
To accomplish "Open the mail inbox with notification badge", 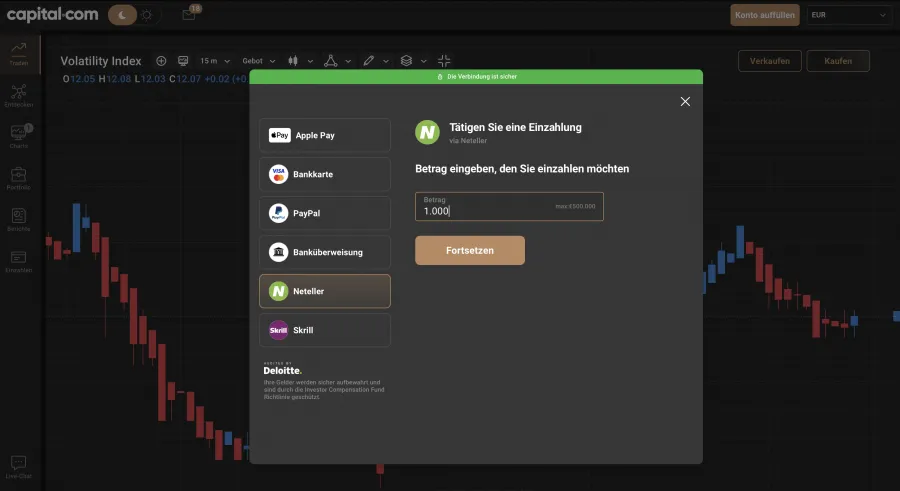I will 189,15.
